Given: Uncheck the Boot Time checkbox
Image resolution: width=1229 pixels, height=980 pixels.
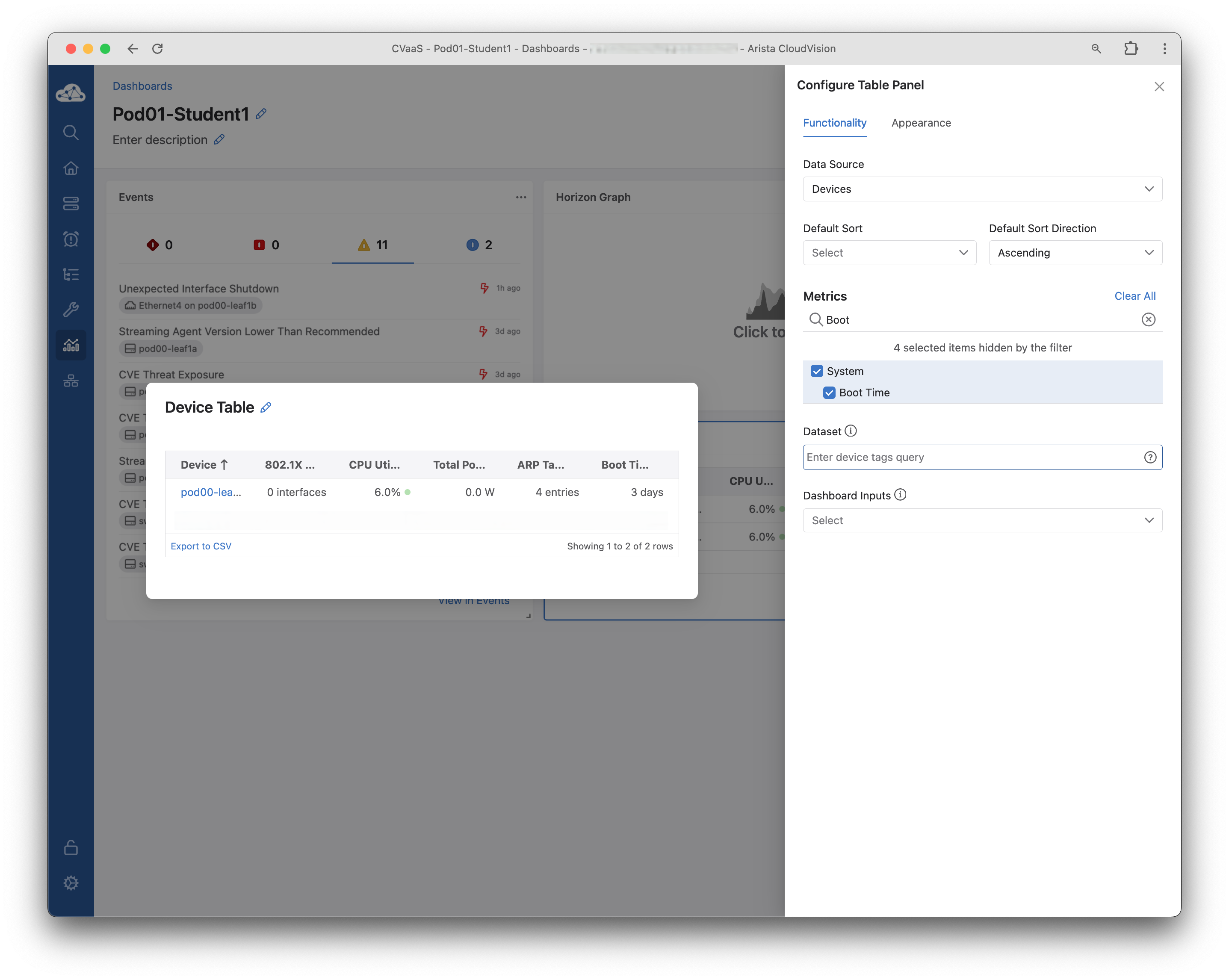Looking at the screenshot, I should pyautogui.click(x=829, y=393).
